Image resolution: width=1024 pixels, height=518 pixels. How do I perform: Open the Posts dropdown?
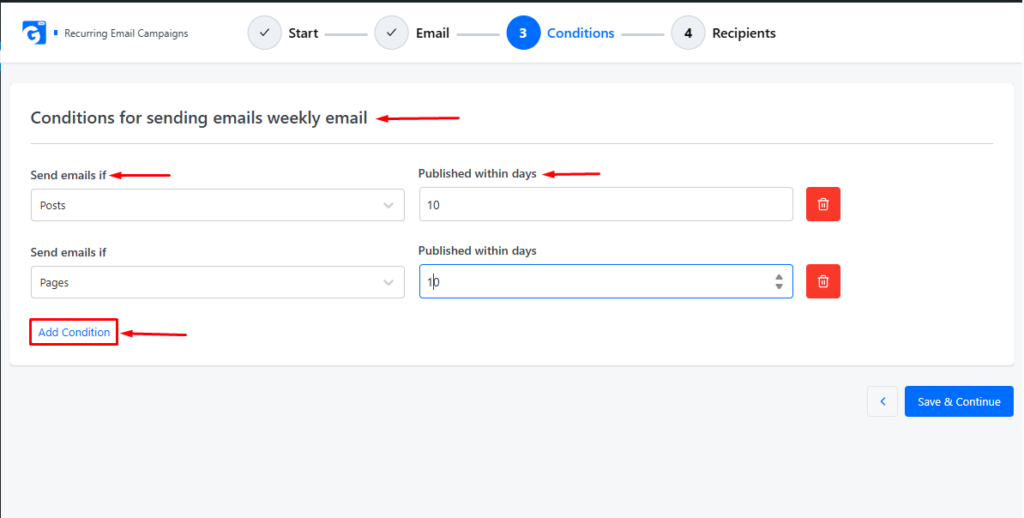click(217, 205)
